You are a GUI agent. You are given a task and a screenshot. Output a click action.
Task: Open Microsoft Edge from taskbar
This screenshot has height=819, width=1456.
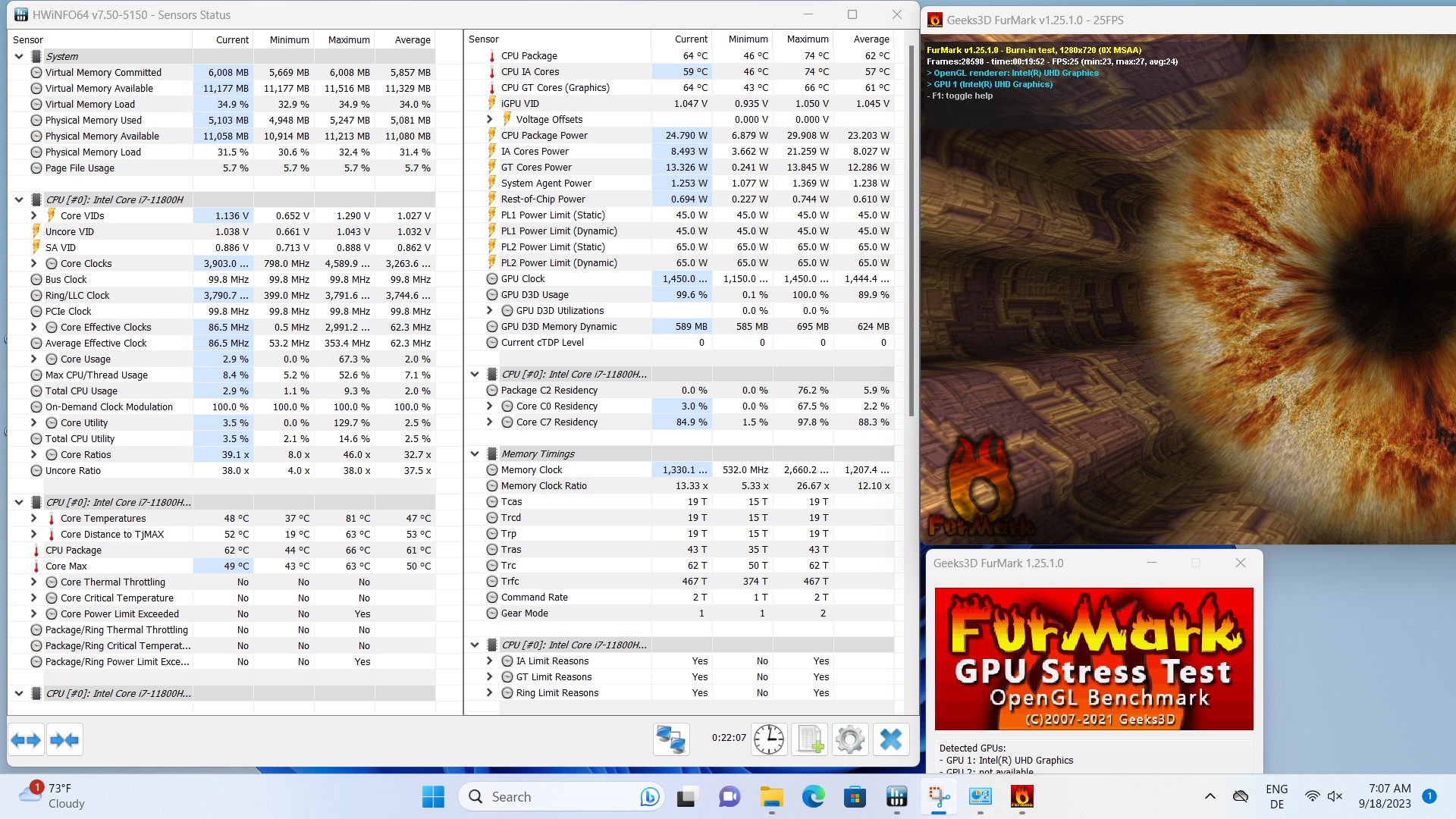813,797
